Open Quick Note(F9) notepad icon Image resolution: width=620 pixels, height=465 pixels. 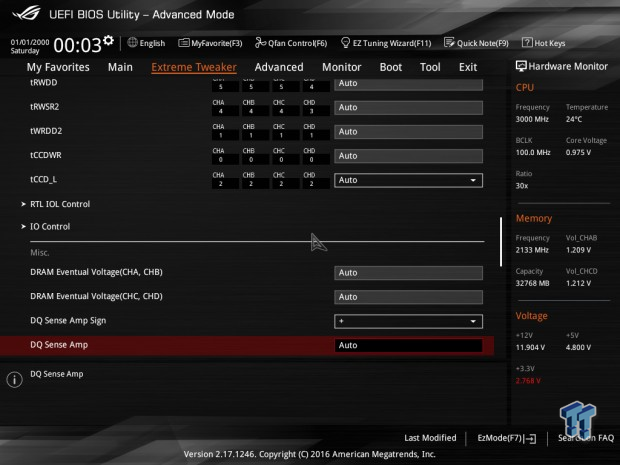coord(449,42)
